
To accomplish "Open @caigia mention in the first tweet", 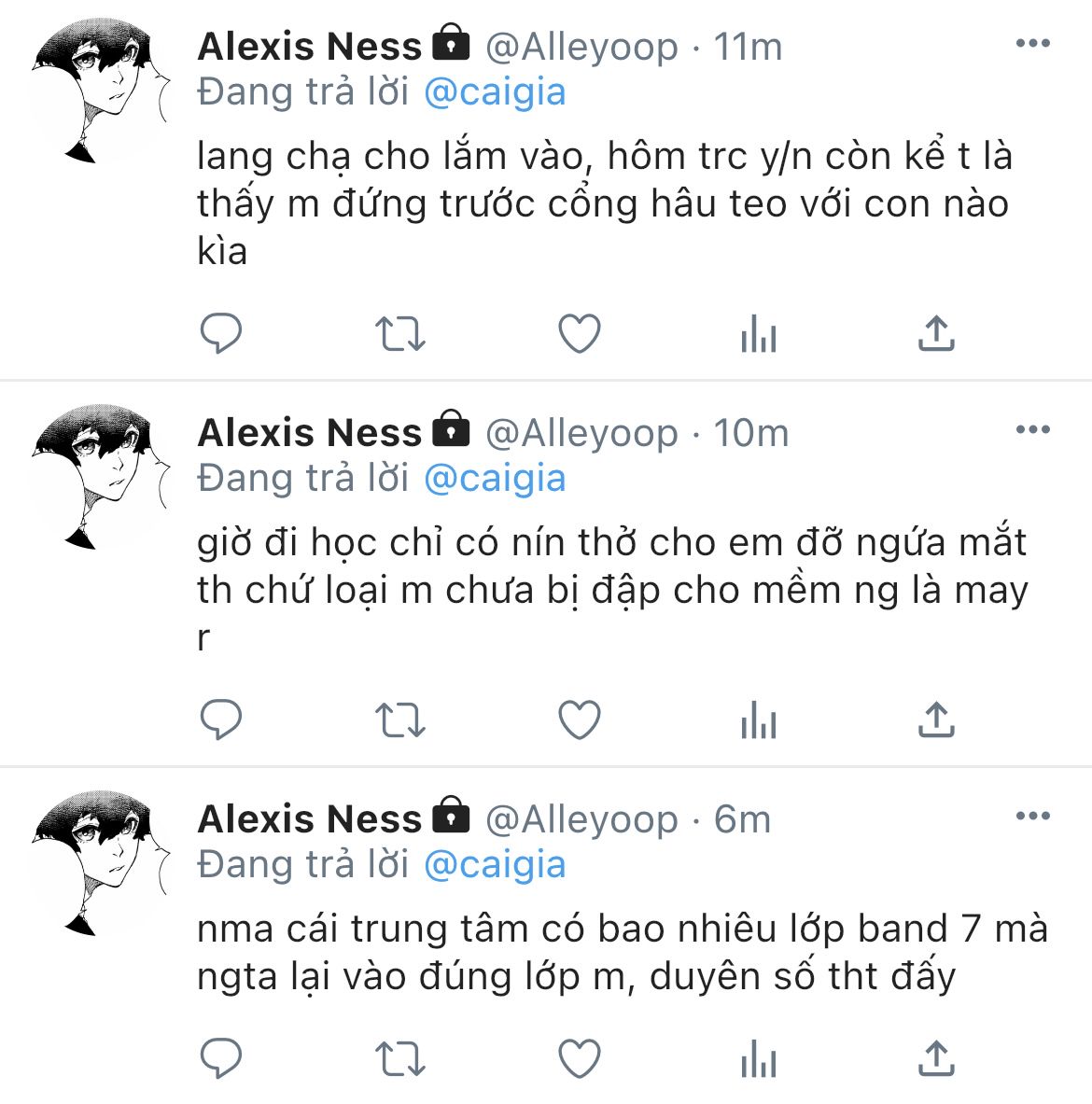I will [x=495, y=93].
